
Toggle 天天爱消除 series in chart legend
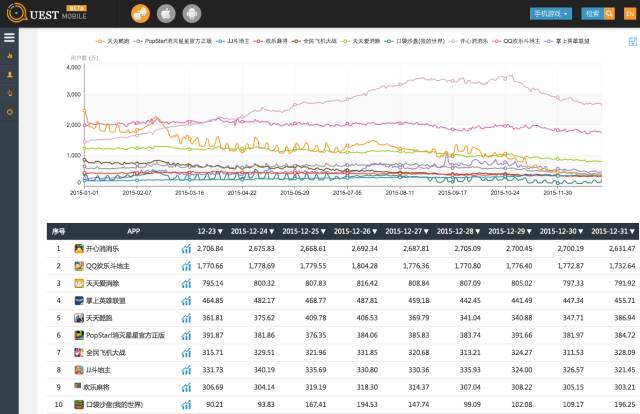361,41
